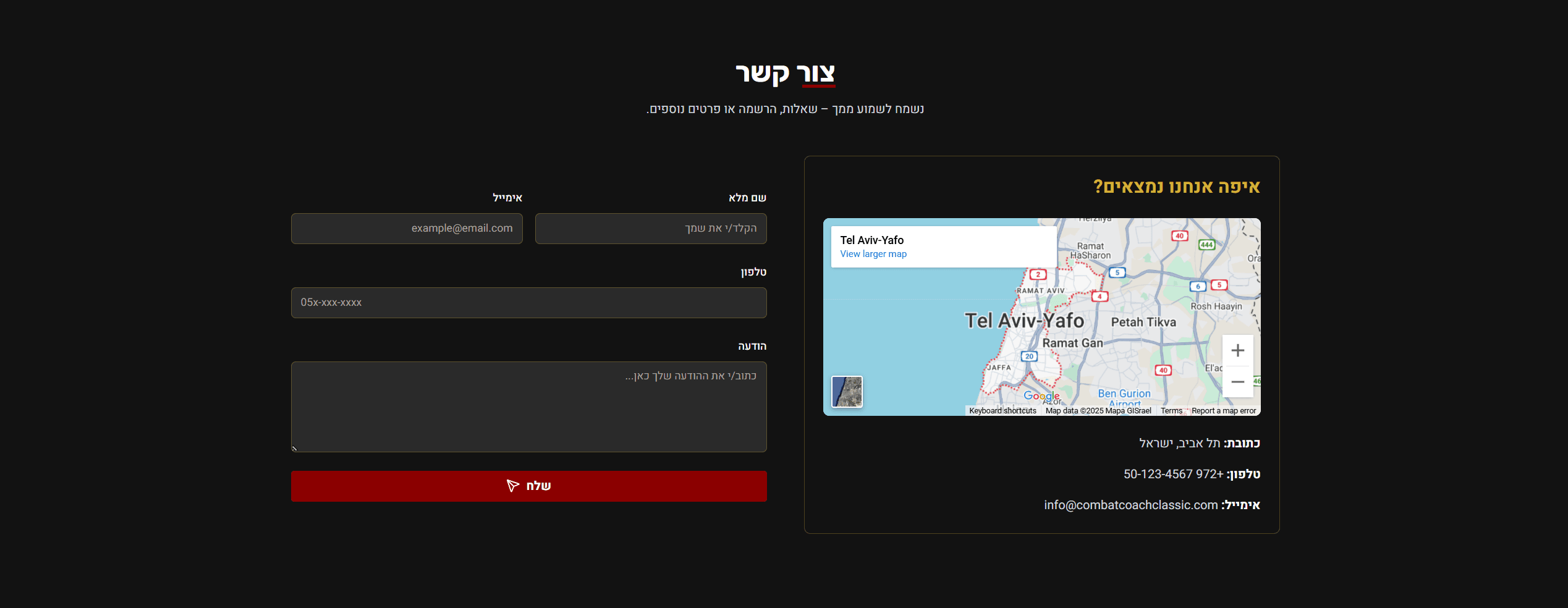Click the route 444 green road shield
This screenshot has width=1568, height=608.
point(1206,245)
